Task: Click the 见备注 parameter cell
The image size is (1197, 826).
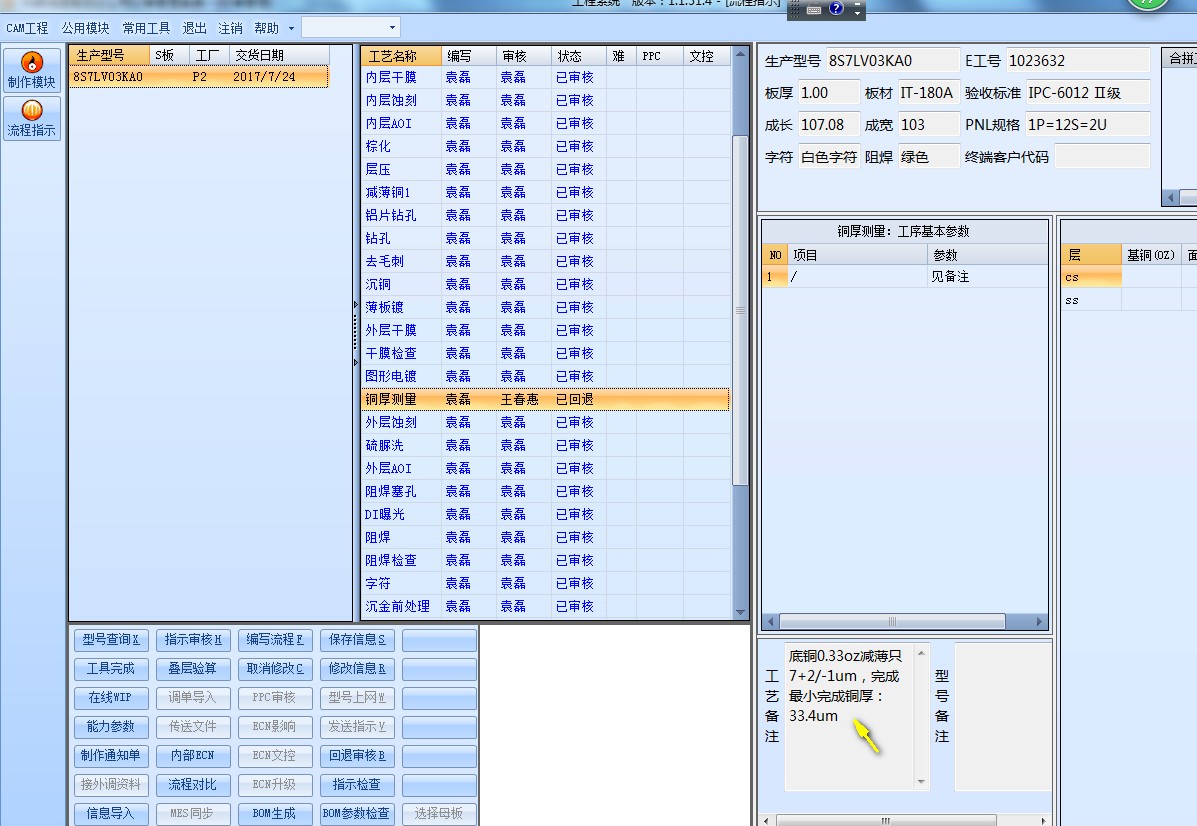Action: [x=986, y=276]
